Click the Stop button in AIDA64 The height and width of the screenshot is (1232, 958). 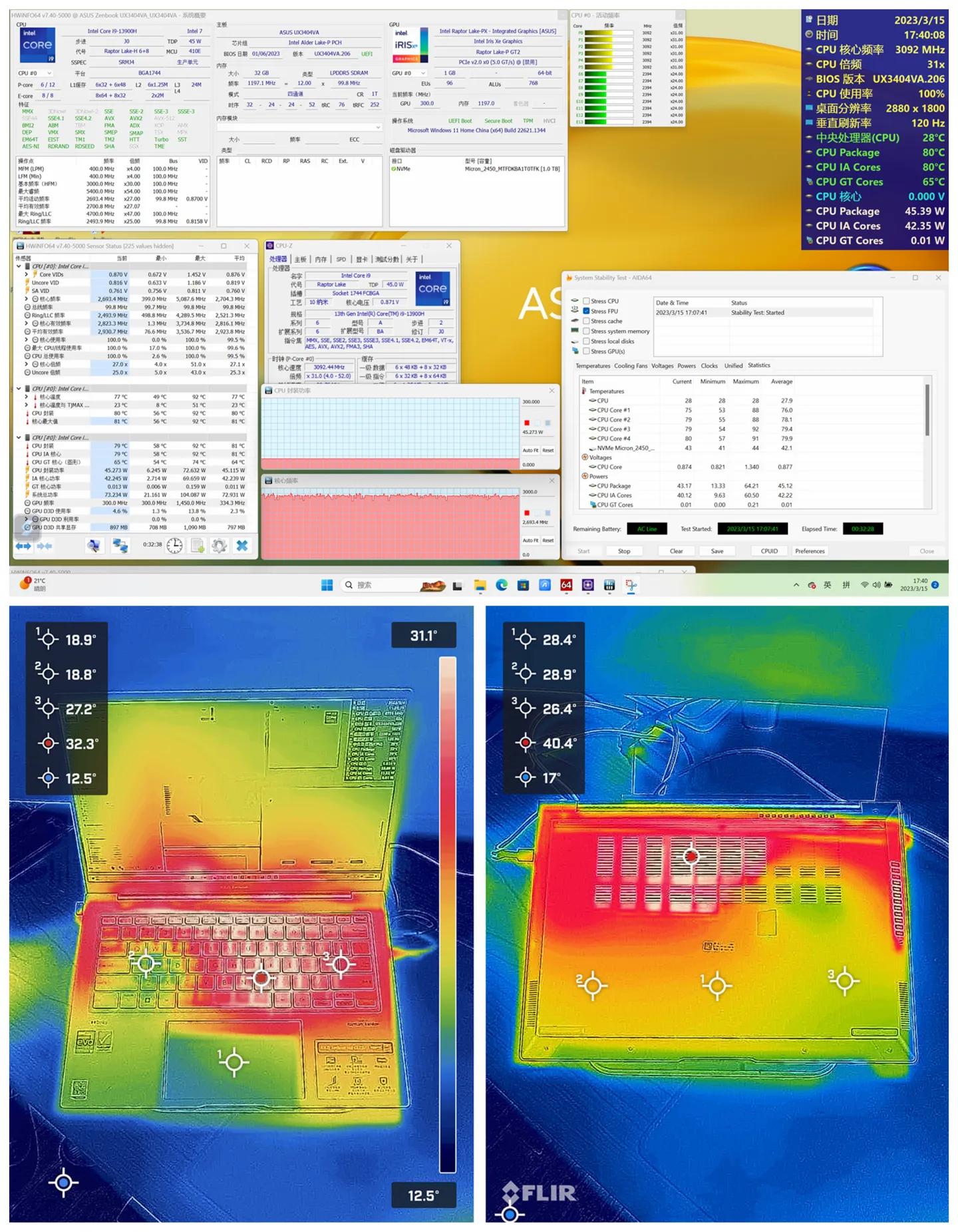[x=624, y=551]
